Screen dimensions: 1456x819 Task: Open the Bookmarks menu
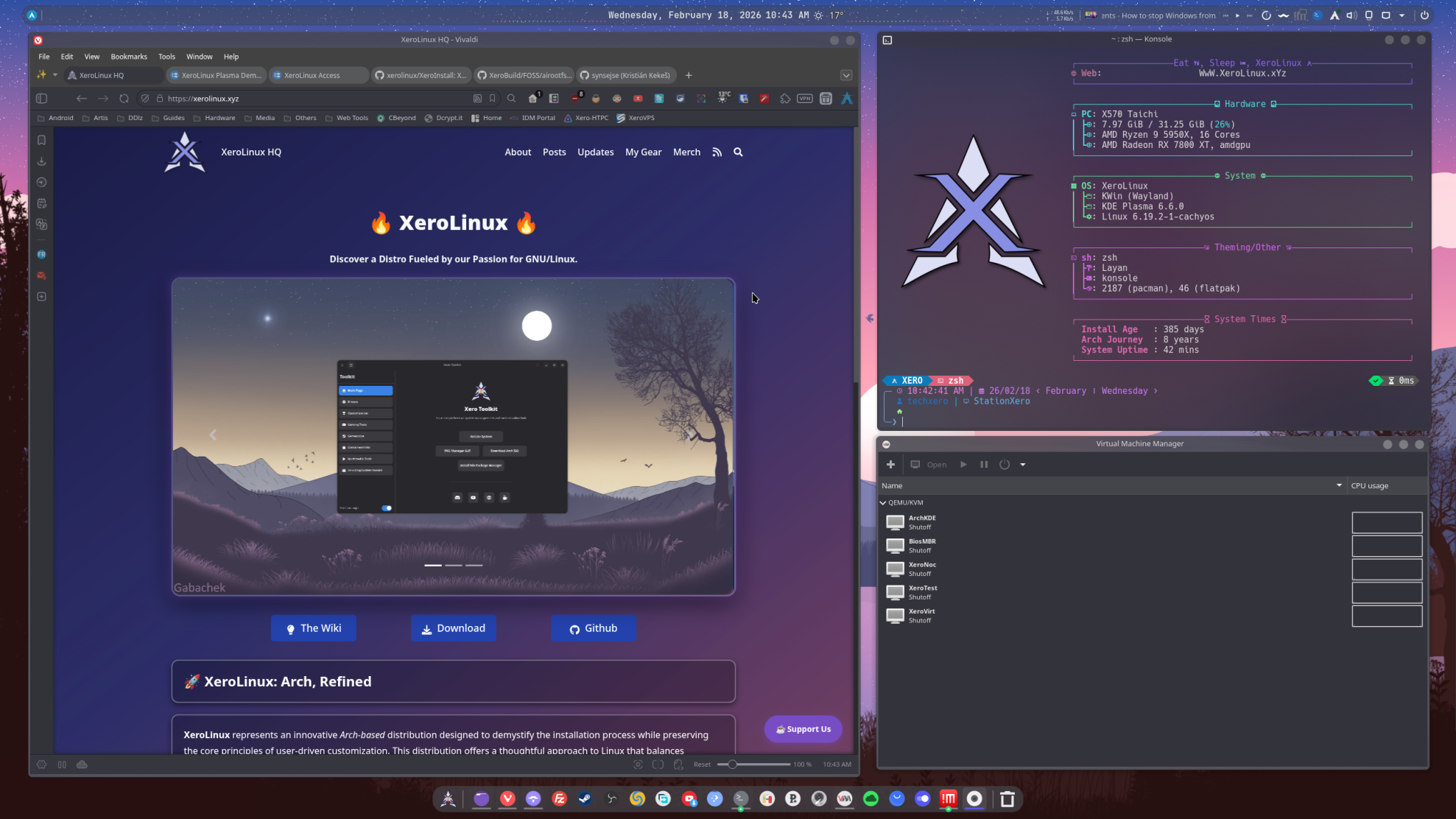(x=129, y=57)
